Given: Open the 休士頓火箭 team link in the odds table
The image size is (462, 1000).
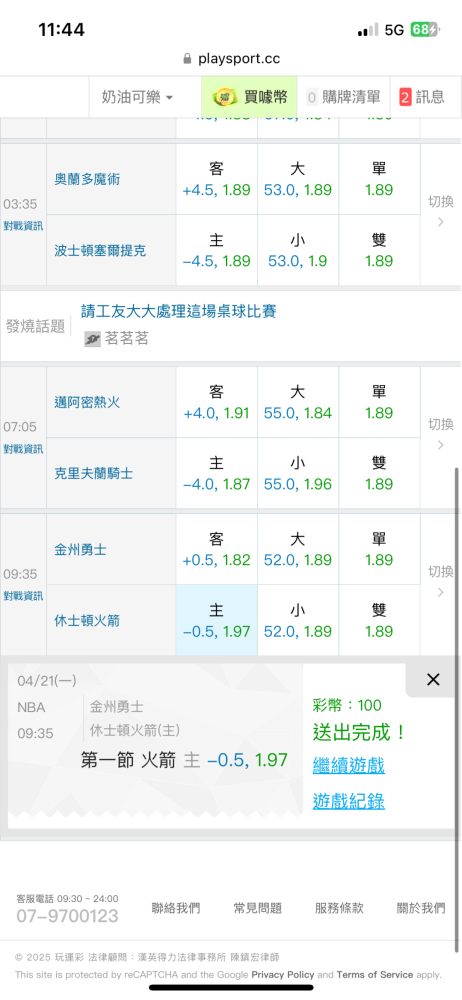Looking at the screenshot, I should (87, 620).
